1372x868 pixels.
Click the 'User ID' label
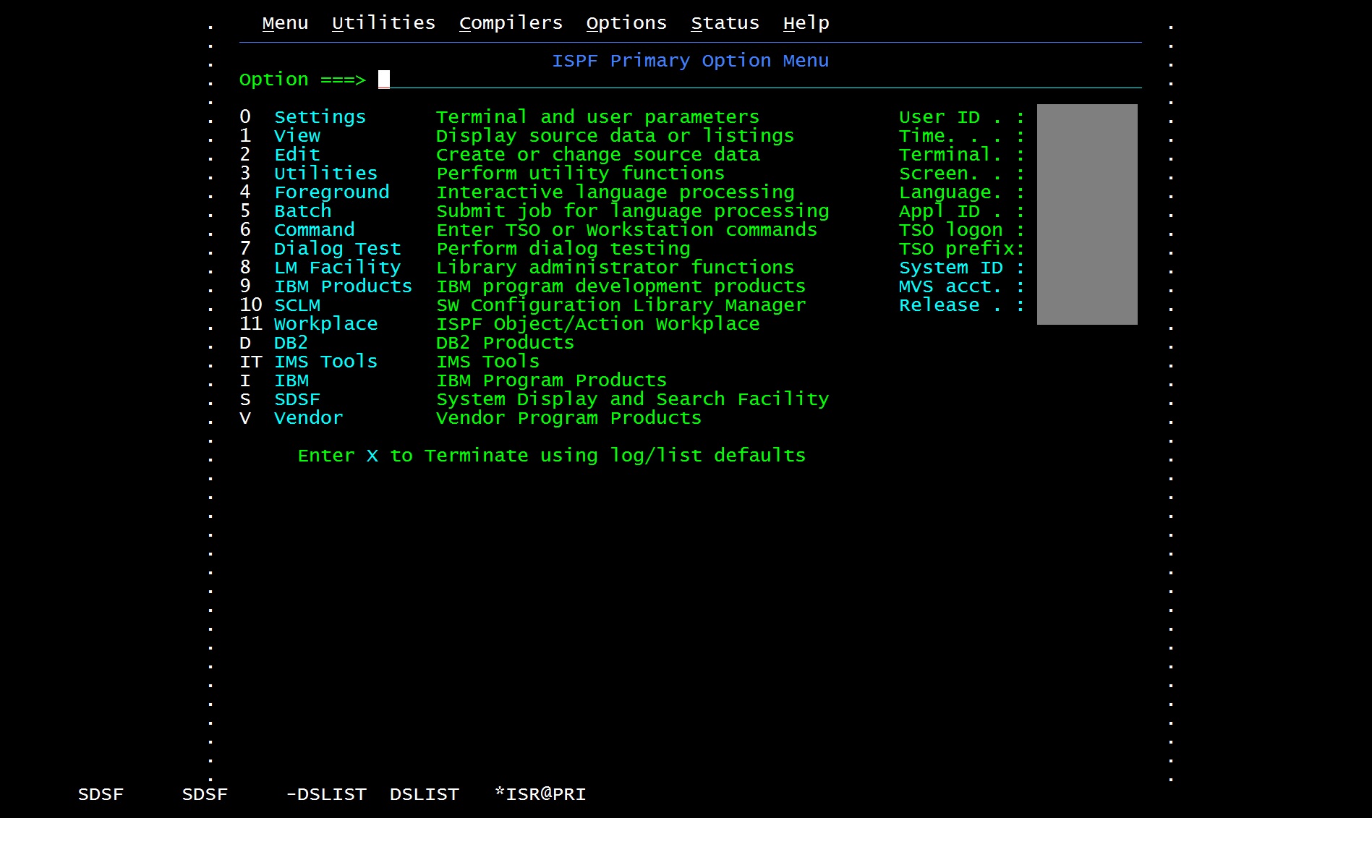tap(939, 117)
